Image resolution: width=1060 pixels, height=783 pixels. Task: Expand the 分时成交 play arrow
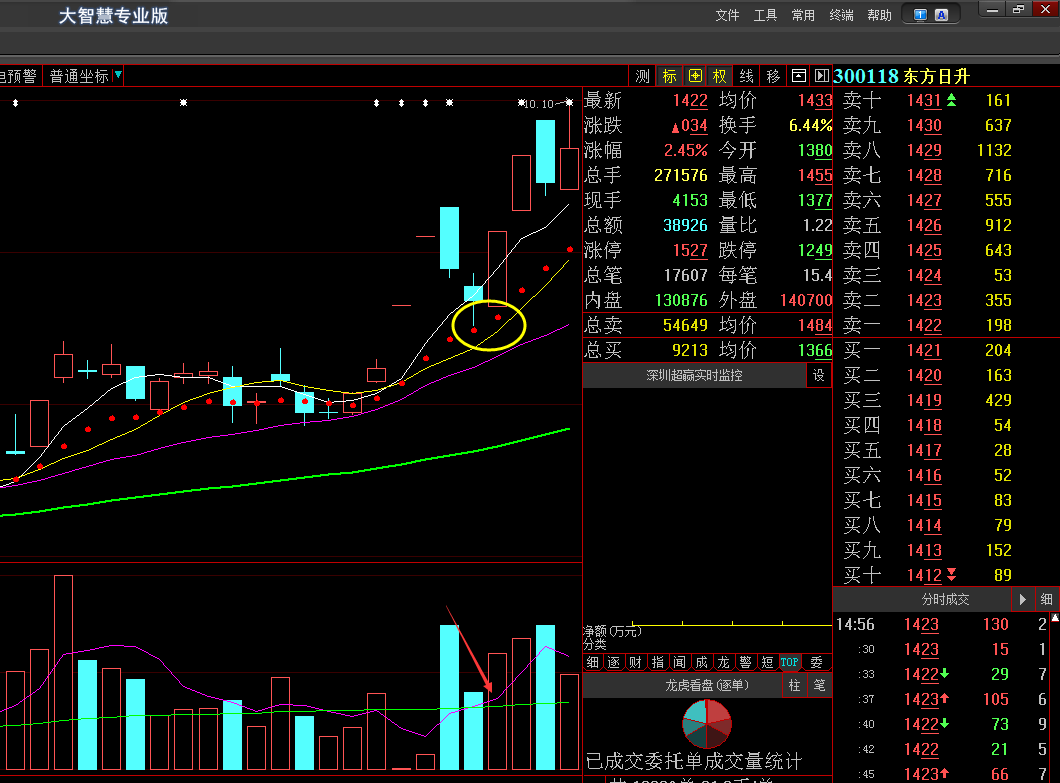tap(1022, 599)
